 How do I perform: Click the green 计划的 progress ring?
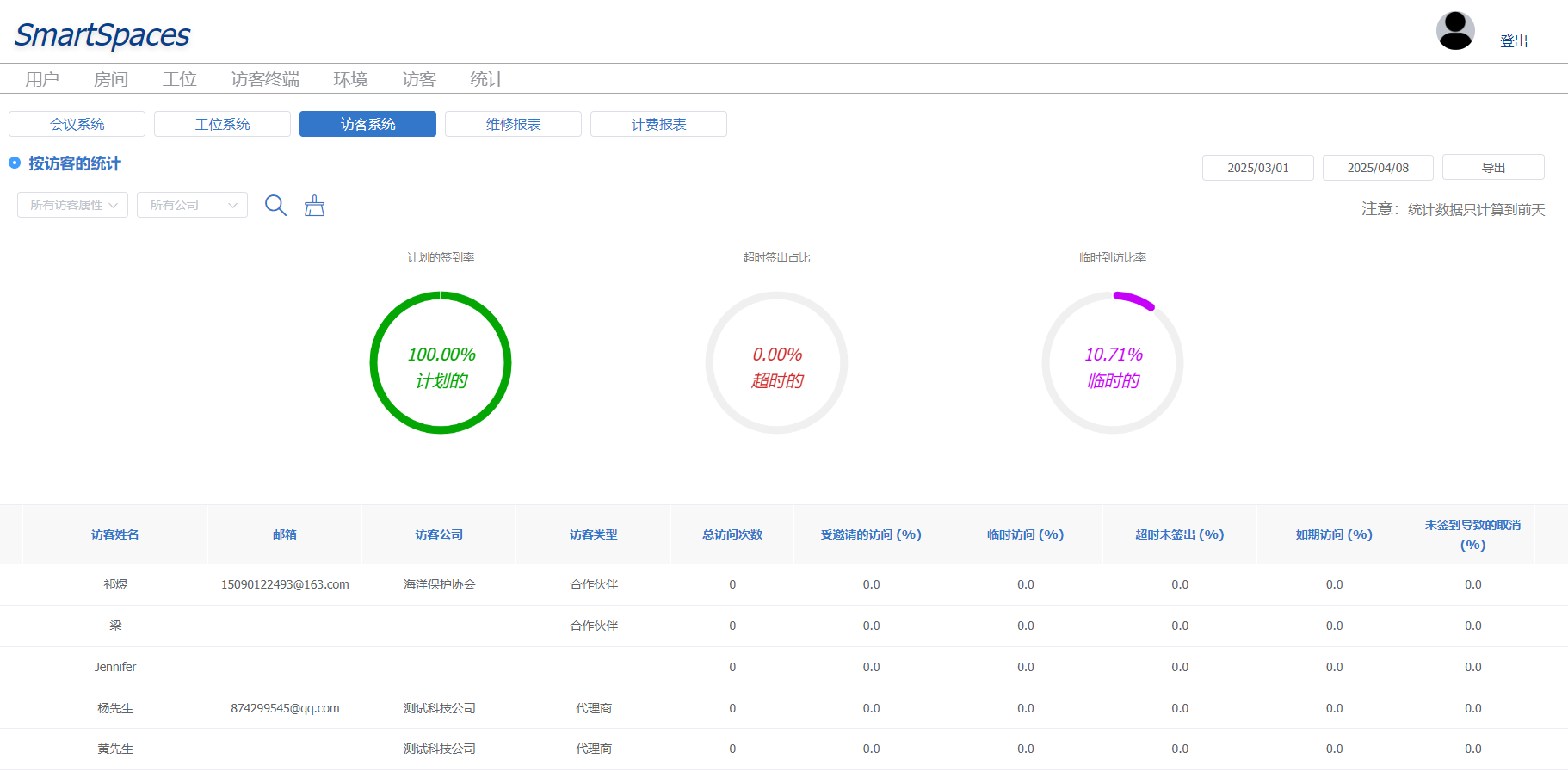(441, 363)
